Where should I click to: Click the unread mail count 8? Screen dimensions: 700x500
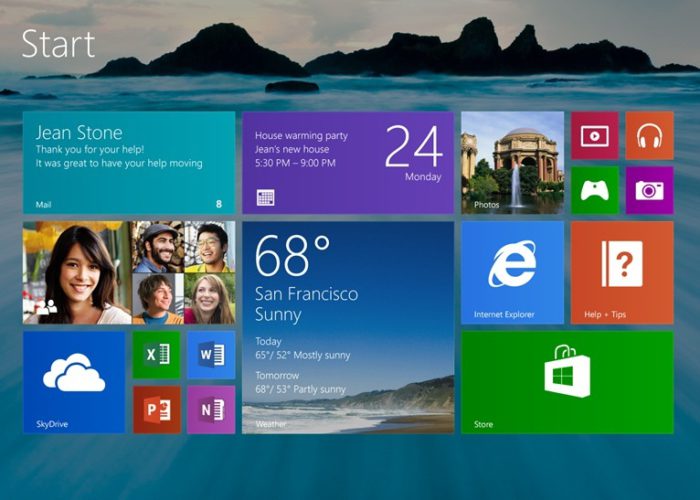coord(219,204)
